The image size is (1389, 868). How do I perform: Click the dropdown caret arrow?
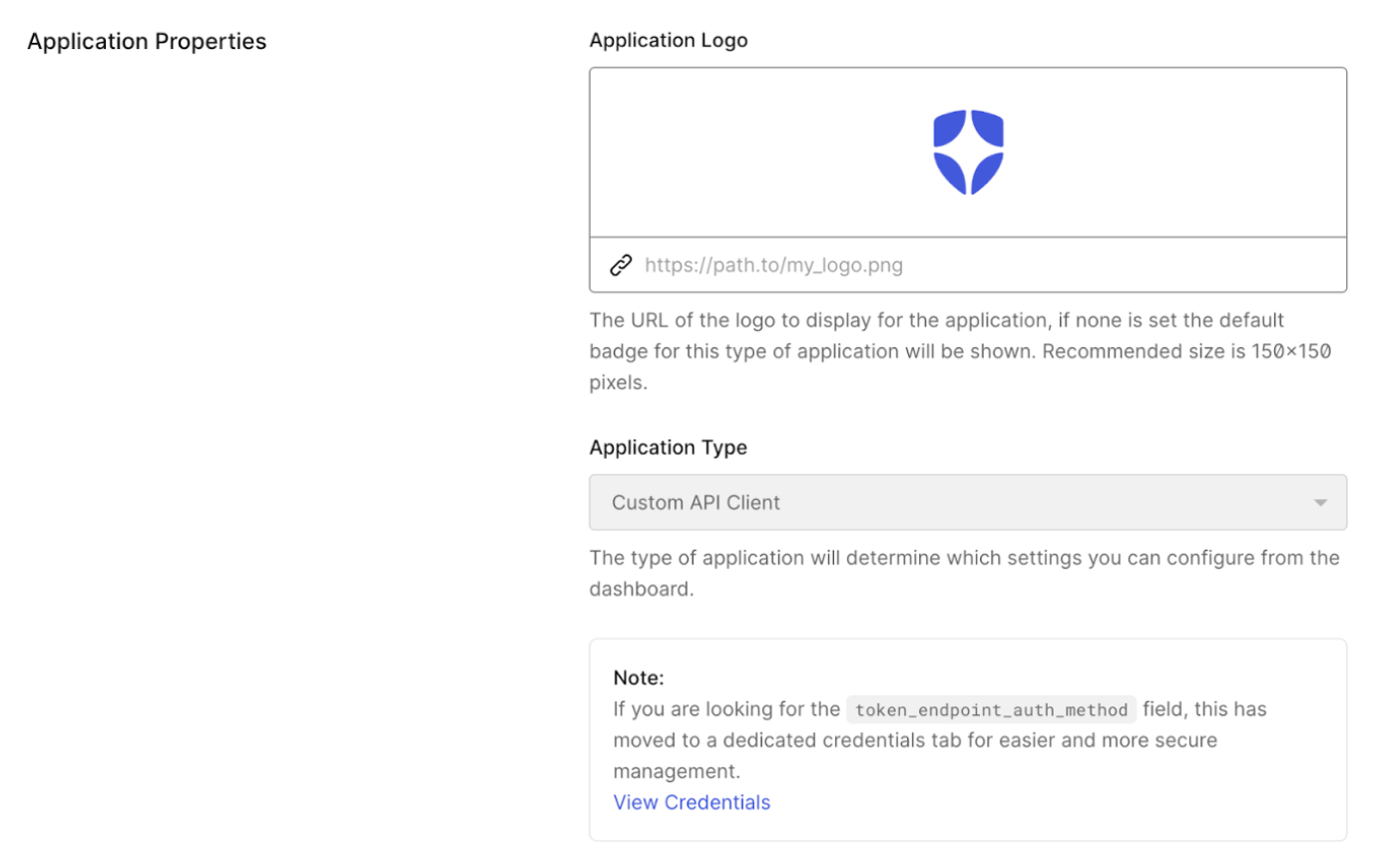(1320, 503)
